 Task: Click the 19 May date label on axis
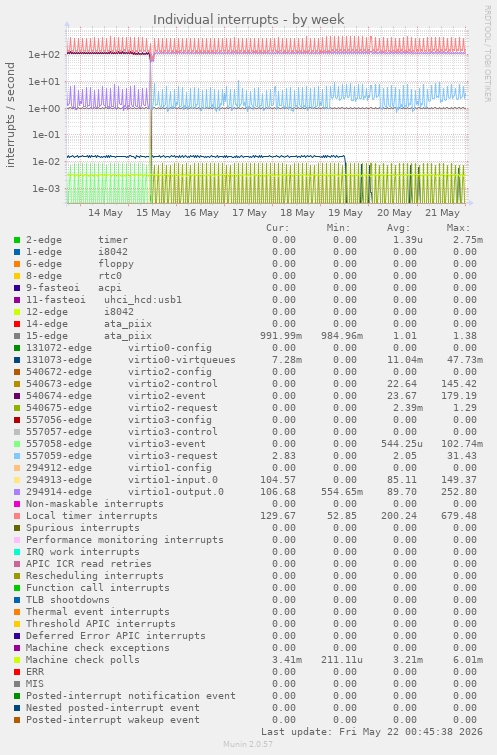(x=345, y=213)
